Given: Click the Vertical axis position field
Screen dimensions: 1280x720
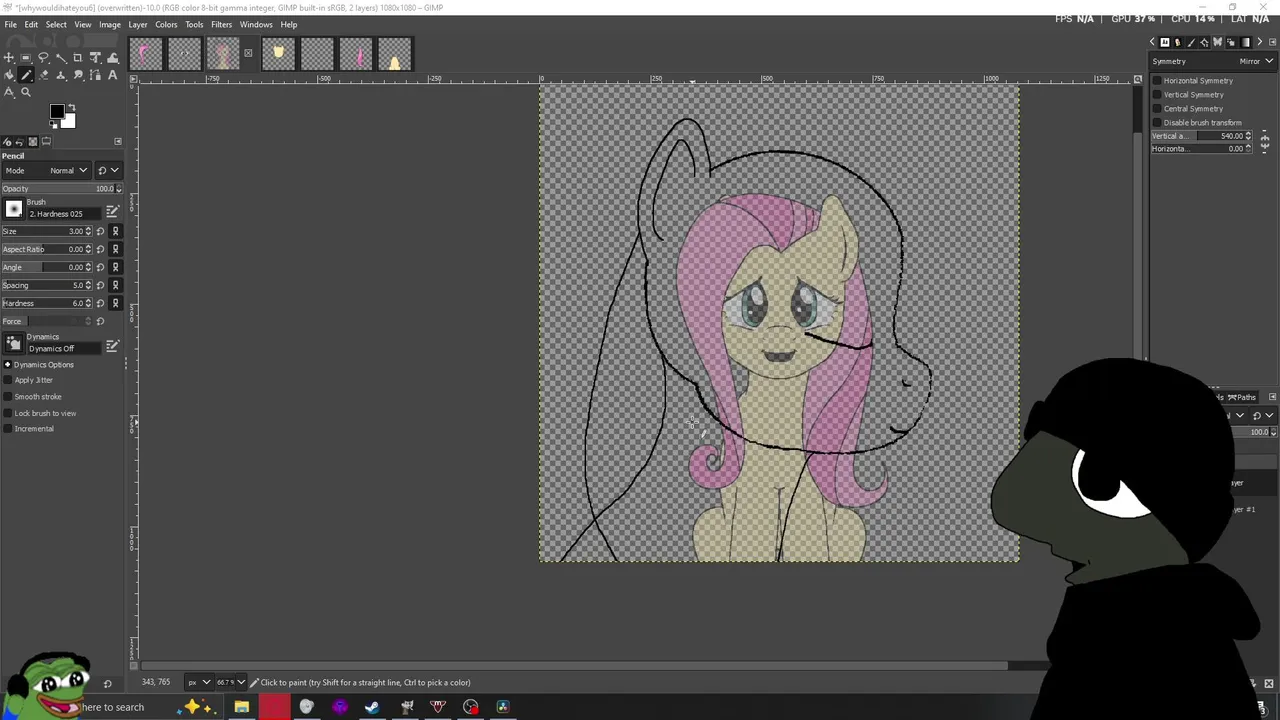Looking at the screenshot, I should [1200, 136].
